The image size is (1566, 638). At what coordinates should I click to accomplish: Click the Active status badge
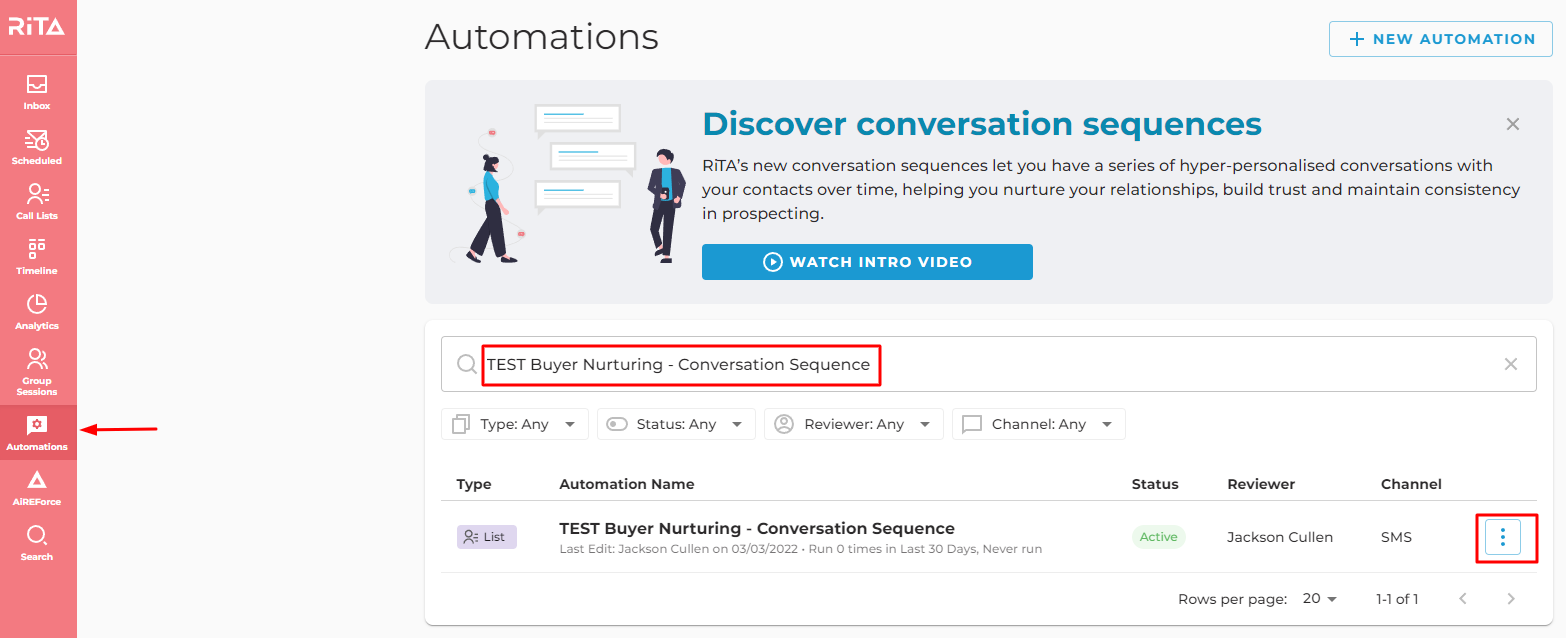coord(1158,537)
